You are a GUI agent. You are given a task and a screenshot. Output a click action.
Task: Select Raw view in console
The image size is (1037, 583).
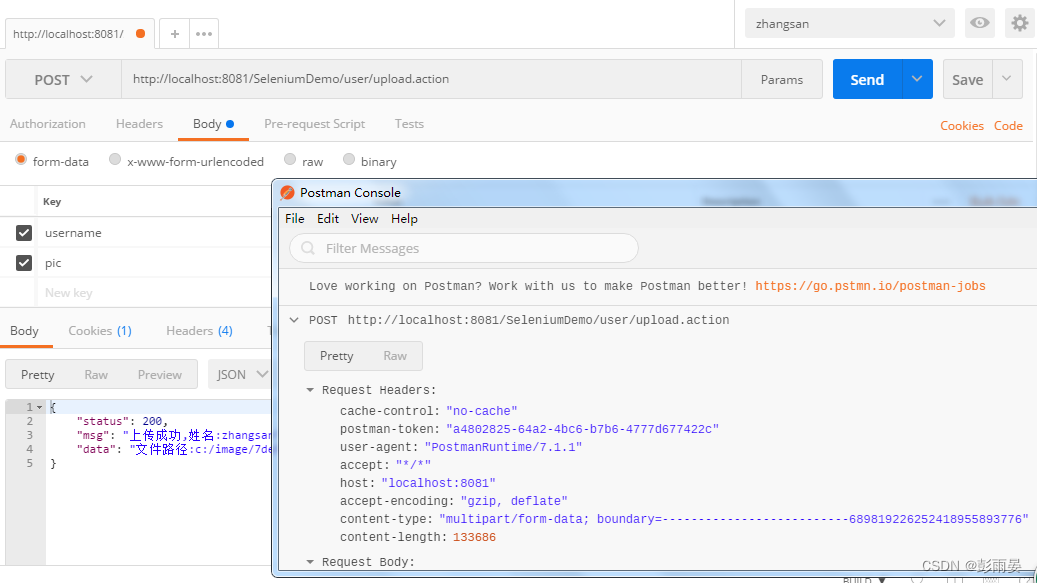395,356
